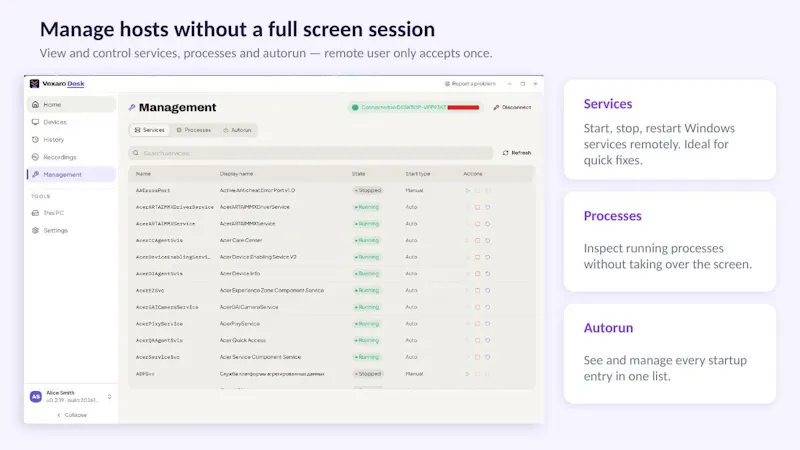800x450 pixels.
Task: Stop the Acer Device Info service
Action: 478,273
